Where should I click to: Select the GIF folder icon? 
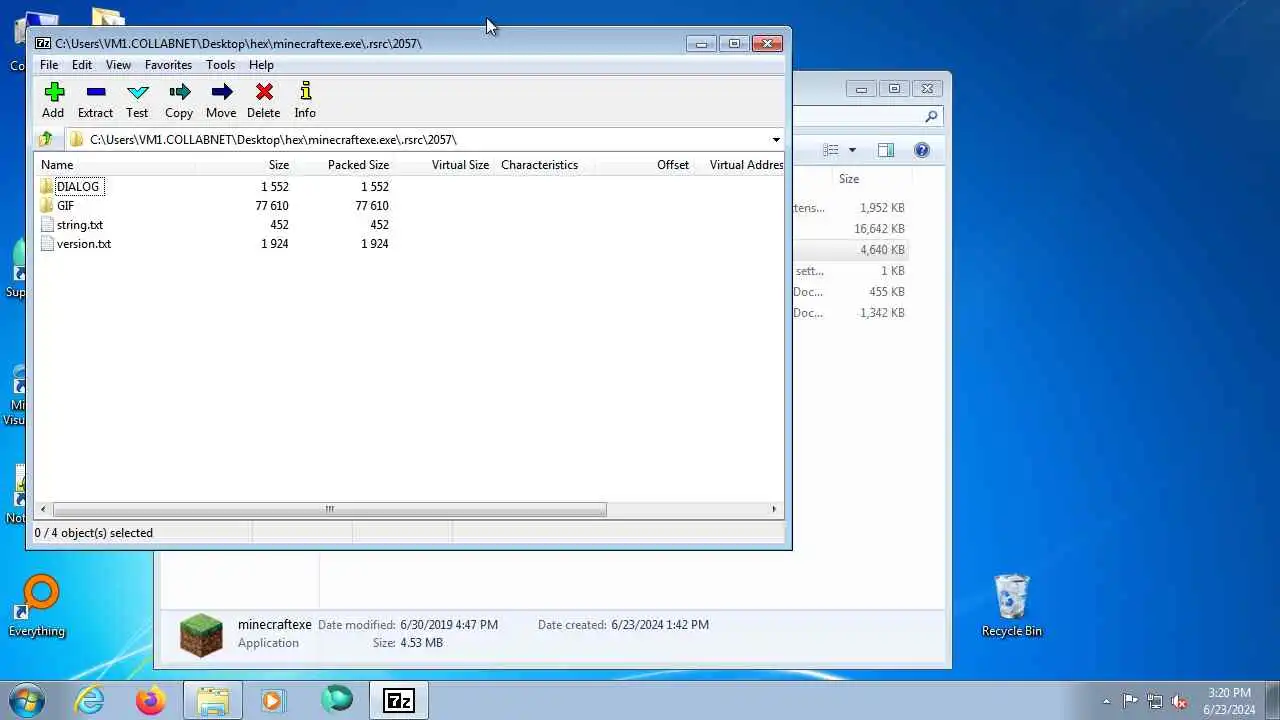47,205
